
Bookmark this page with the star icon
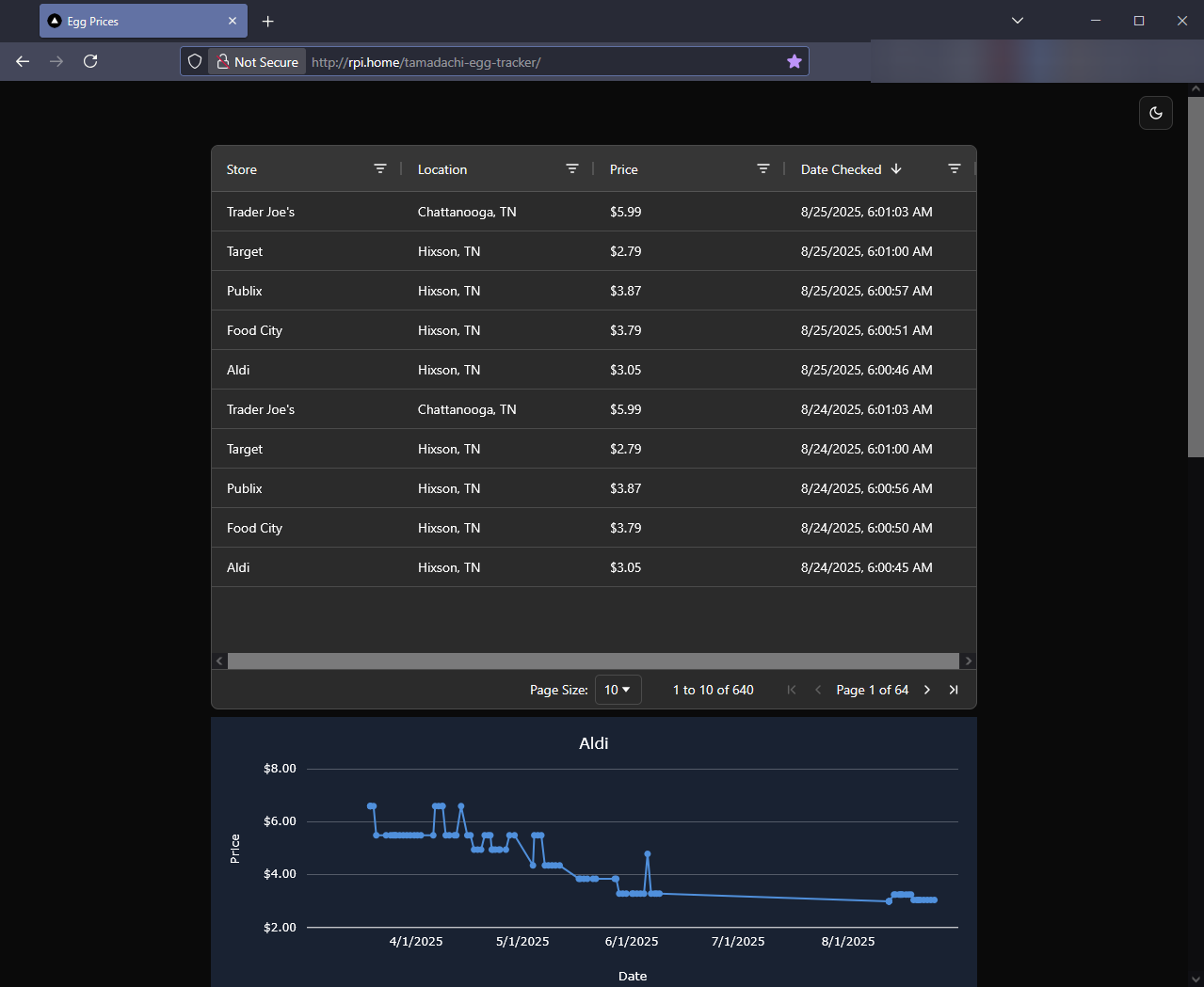(795, 61)
